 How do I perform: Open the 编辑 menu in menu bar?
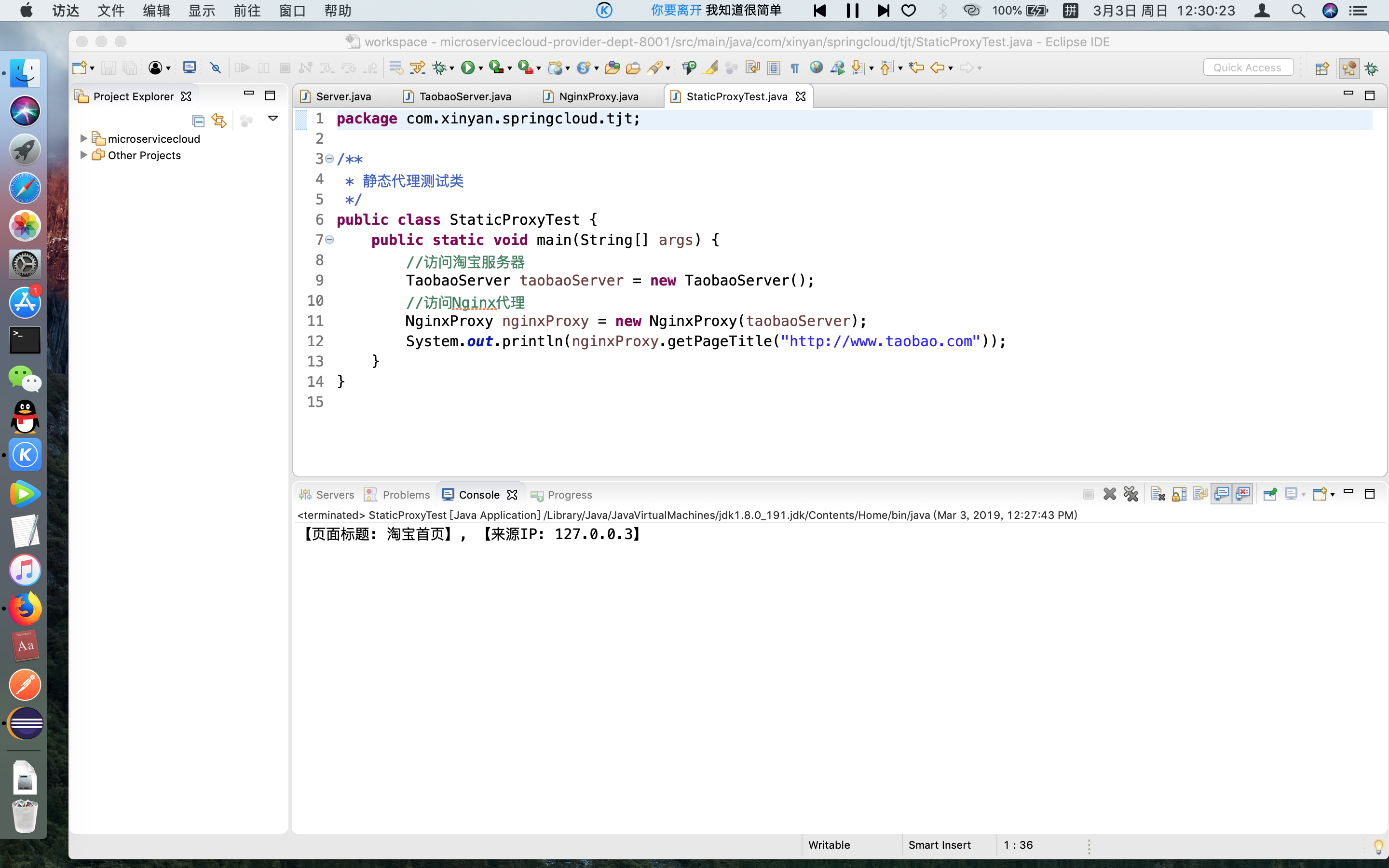coord(156,11)
